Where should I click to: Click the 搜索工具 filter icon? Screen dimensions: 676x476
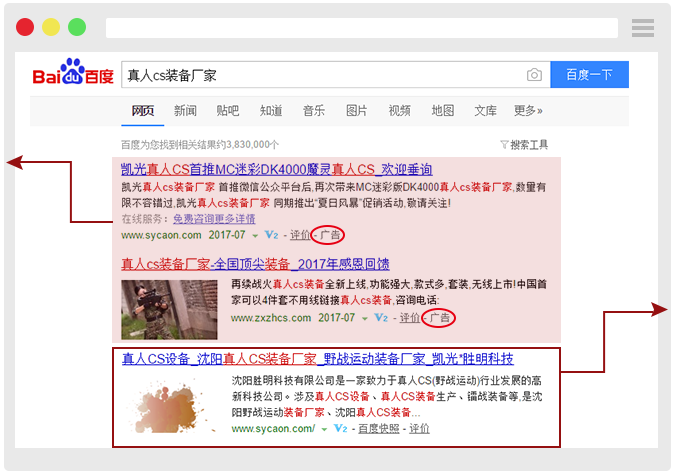click(504, 144)
